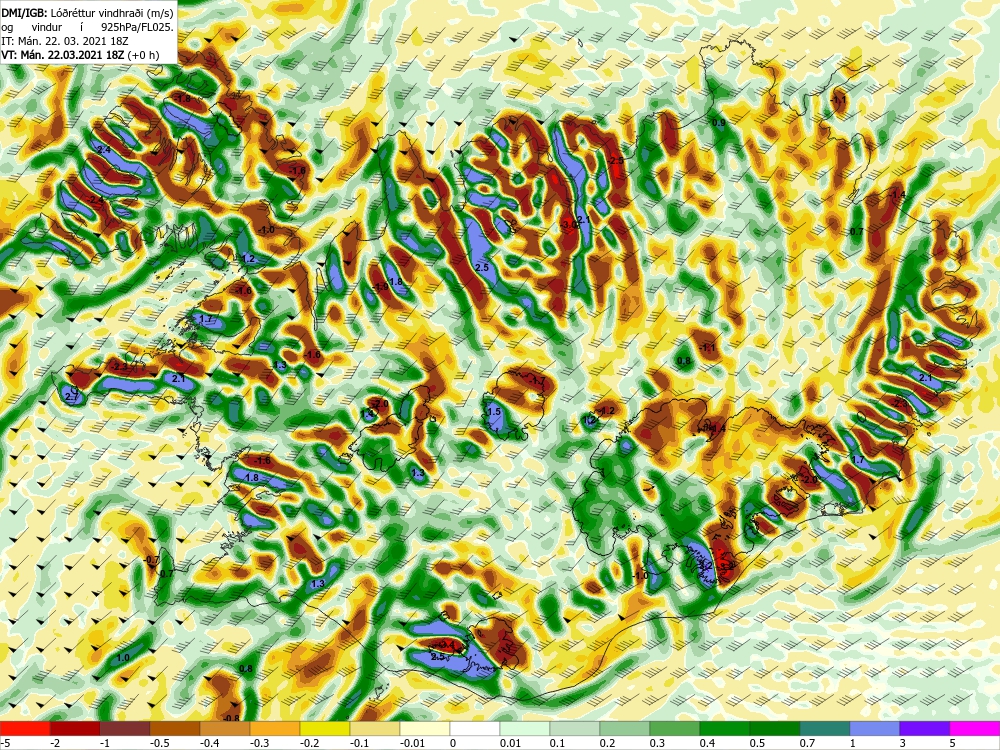
Task: Select the '-3.0' value label on the map
Action: tap(570, 224)
